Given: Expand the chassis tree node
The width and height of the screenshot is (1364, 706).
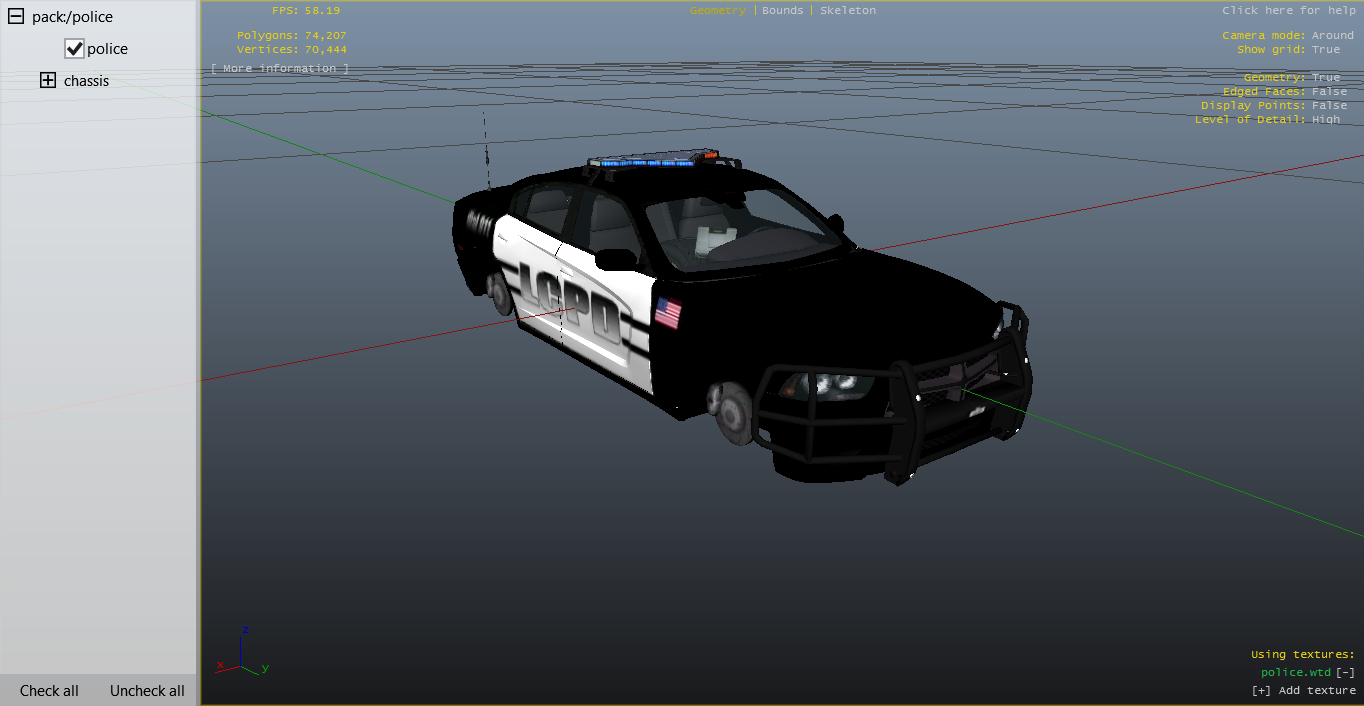Looking at the screenshot, I should 47,81.
